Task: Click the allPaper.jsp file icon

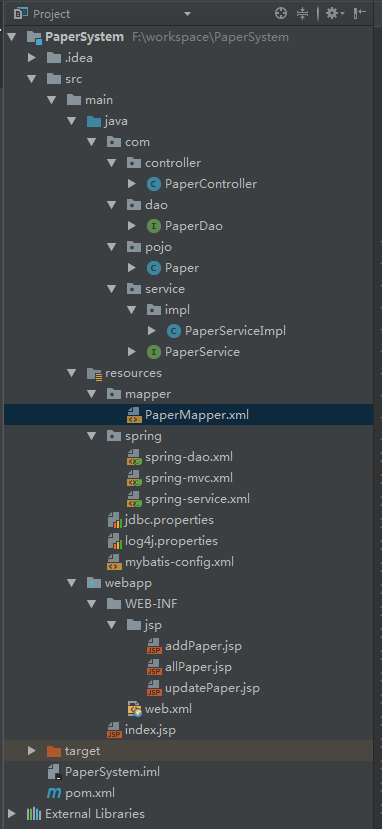Action: [154, 667]
